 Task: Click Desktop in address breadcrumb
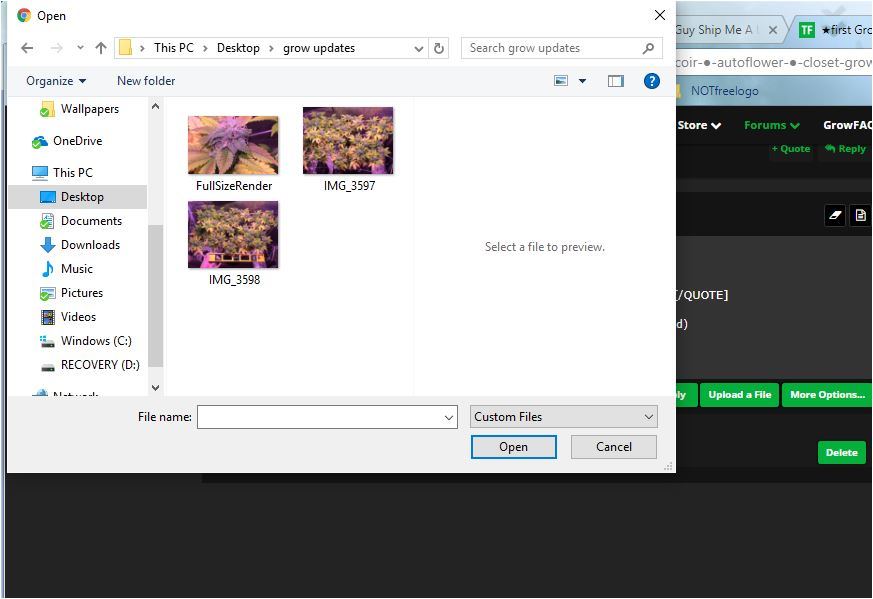tap(238, 48)
